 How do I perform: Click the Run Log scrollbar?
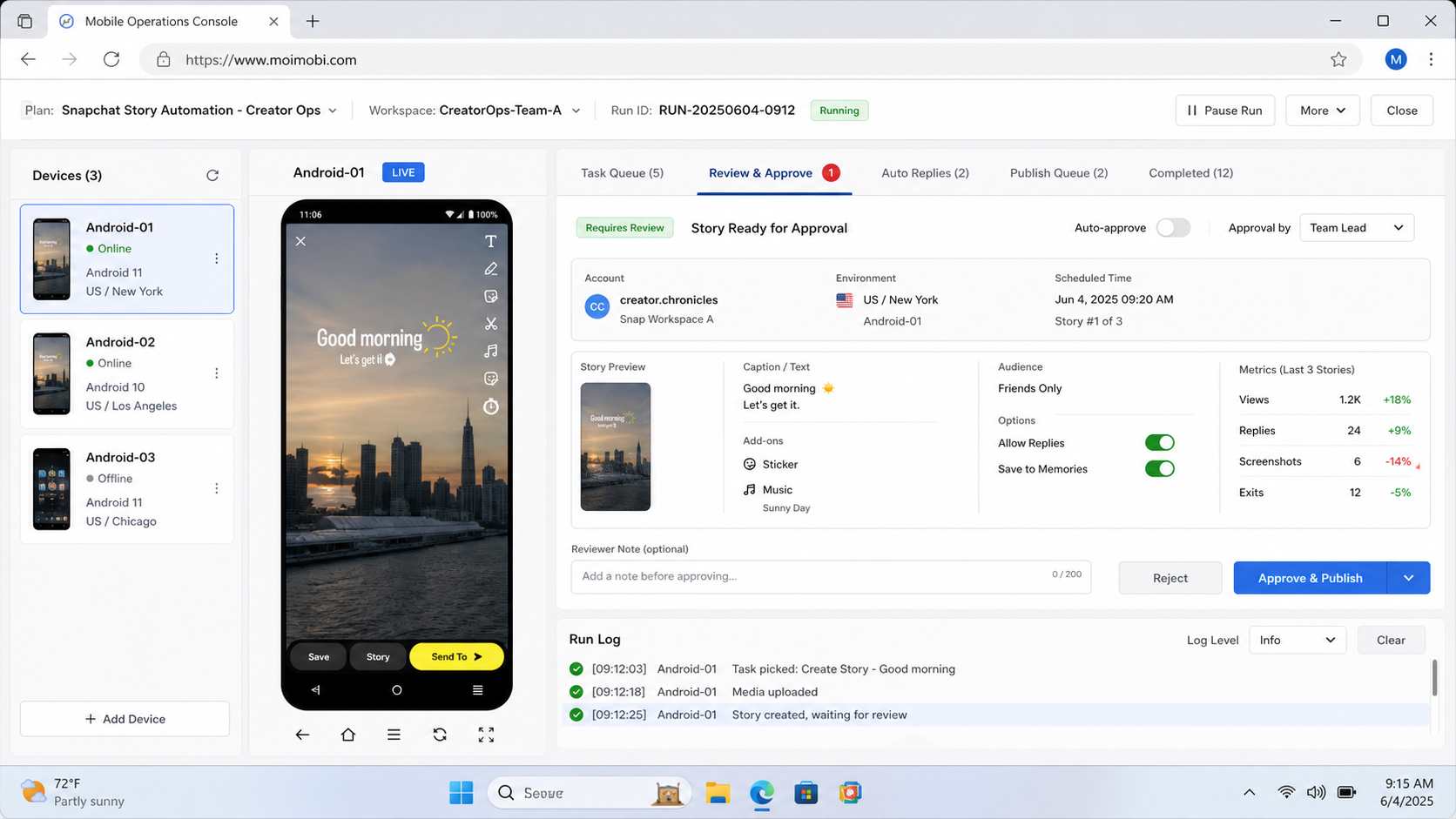1434,677
